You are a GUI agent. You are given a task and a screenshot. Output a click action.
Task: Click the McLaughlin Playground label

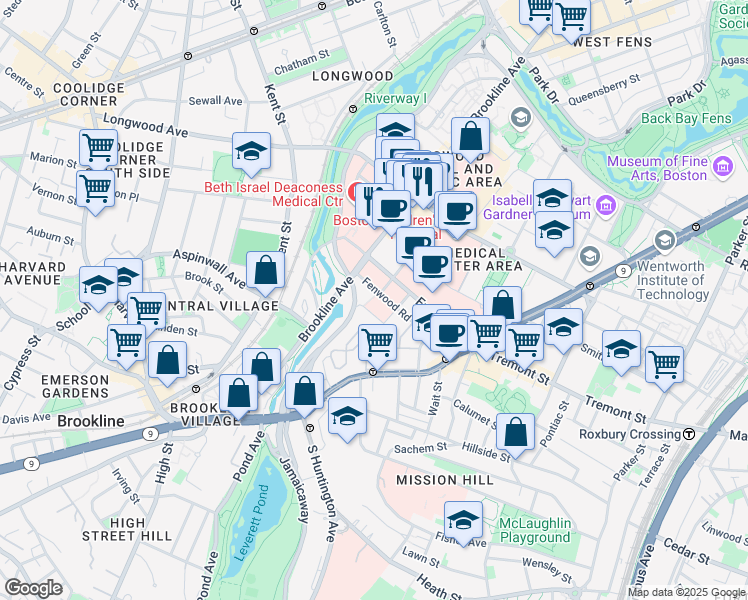pos(535,530)
